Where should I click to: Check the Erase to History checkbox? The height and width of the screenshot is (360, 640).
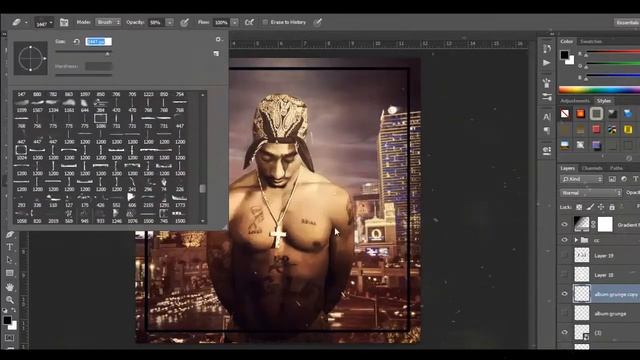pyautogui.click(x=265, y=22)
